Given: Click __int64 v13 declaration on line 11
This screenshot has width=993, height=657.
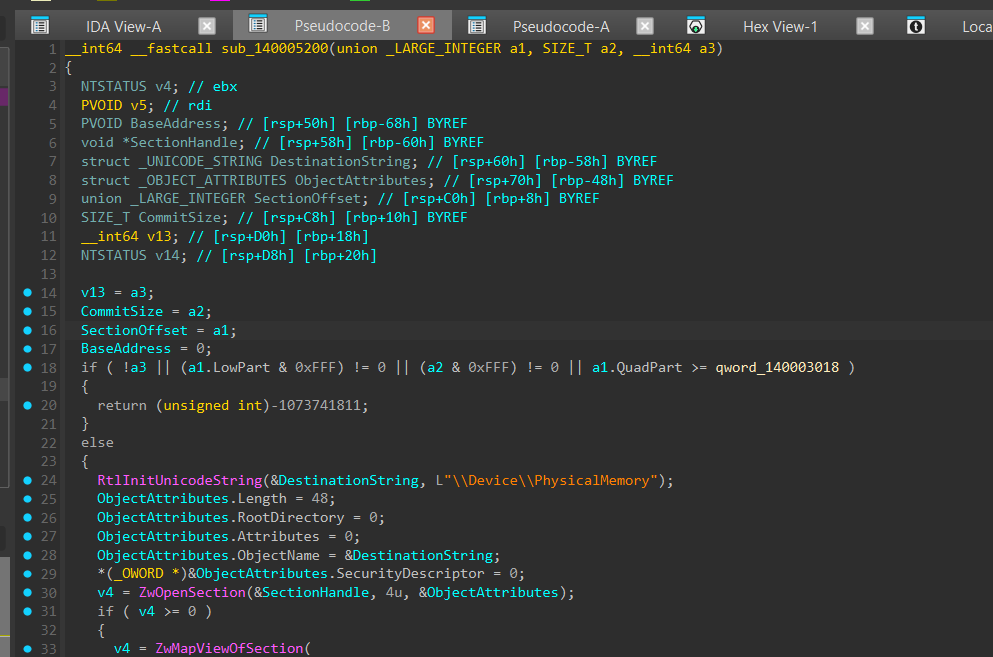Looking at the screenshot, I should tap(129, 236).
